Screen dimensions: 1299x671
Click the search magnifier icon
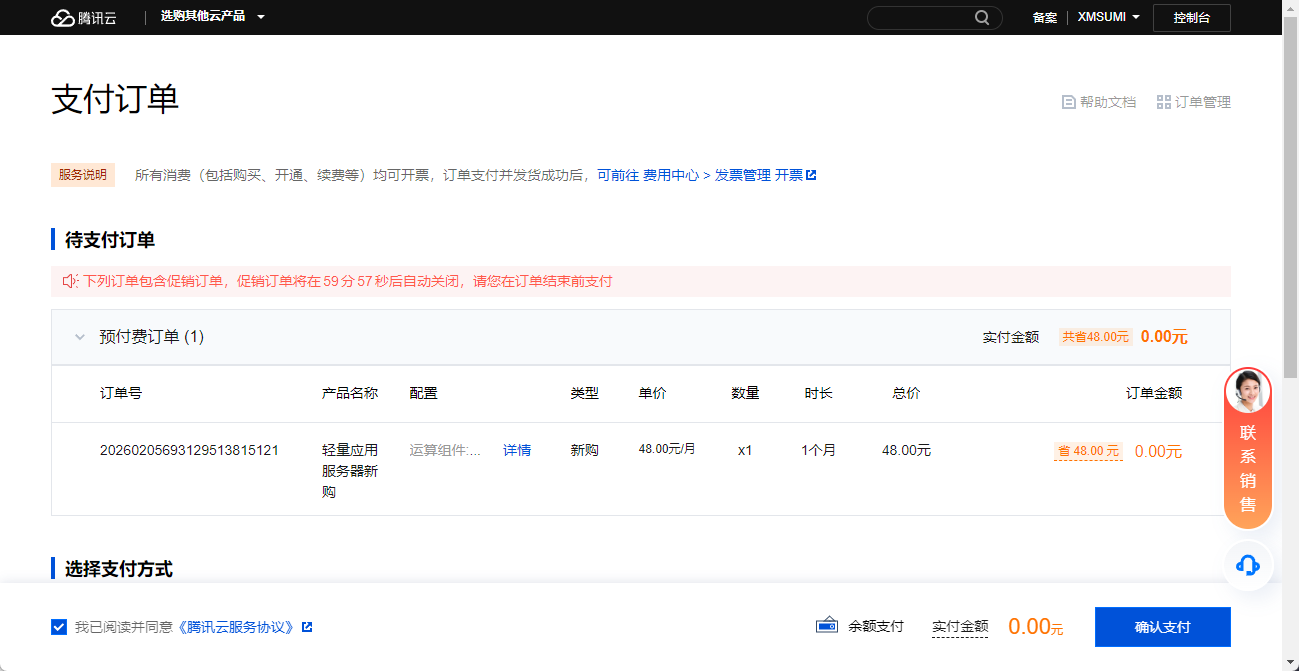click(x=982, y=18)
